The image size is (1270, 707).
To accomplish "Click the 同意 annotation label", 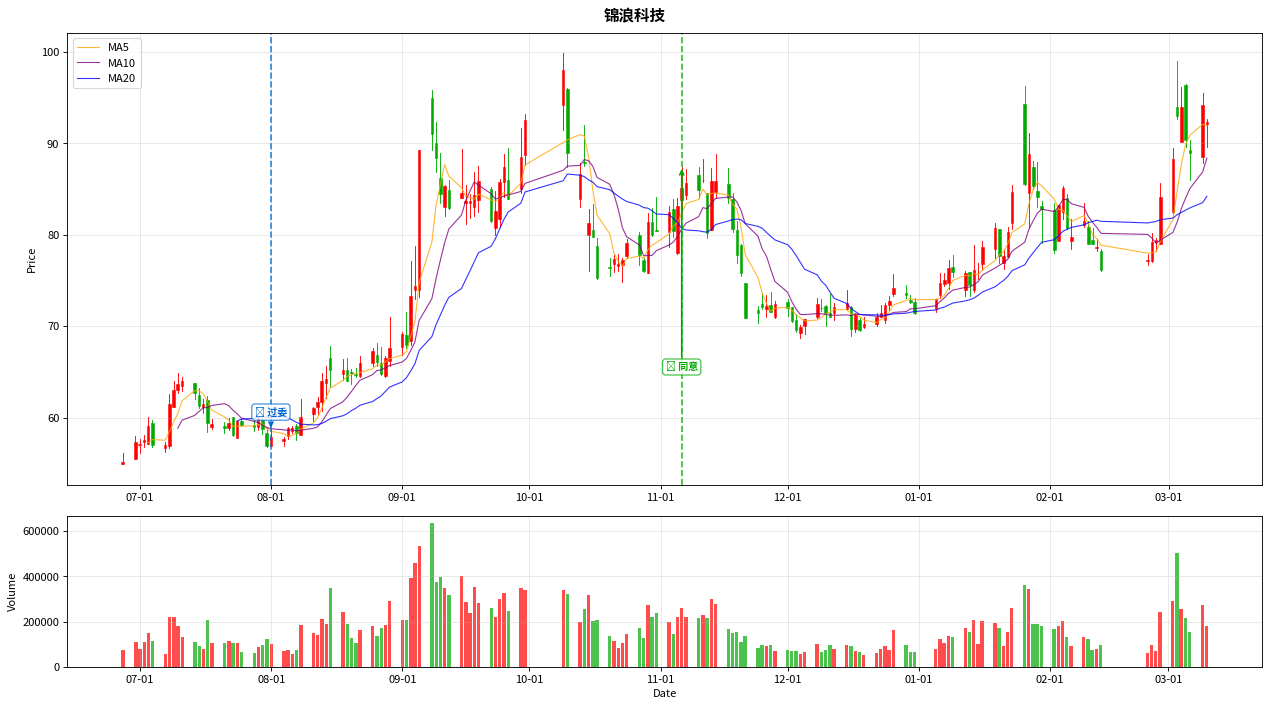I will 682,367.
